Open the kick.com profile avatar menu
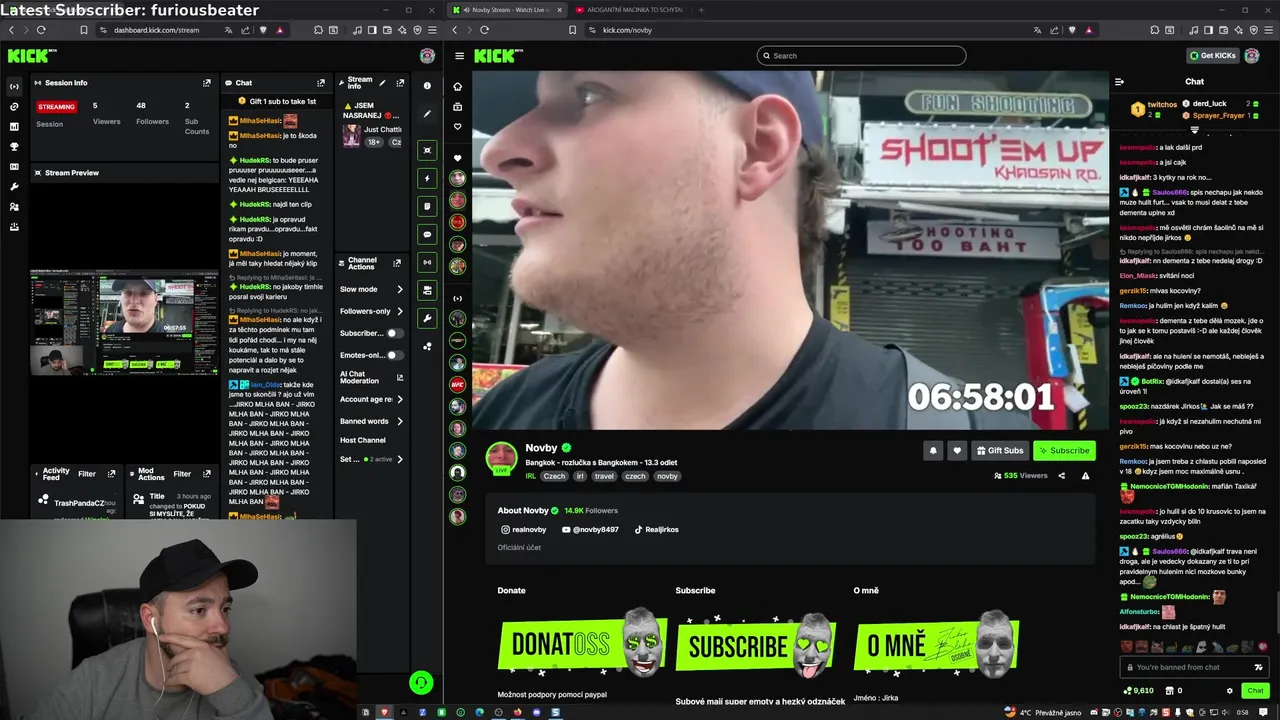1280x720 pixels. click(x=1251, y=56)
